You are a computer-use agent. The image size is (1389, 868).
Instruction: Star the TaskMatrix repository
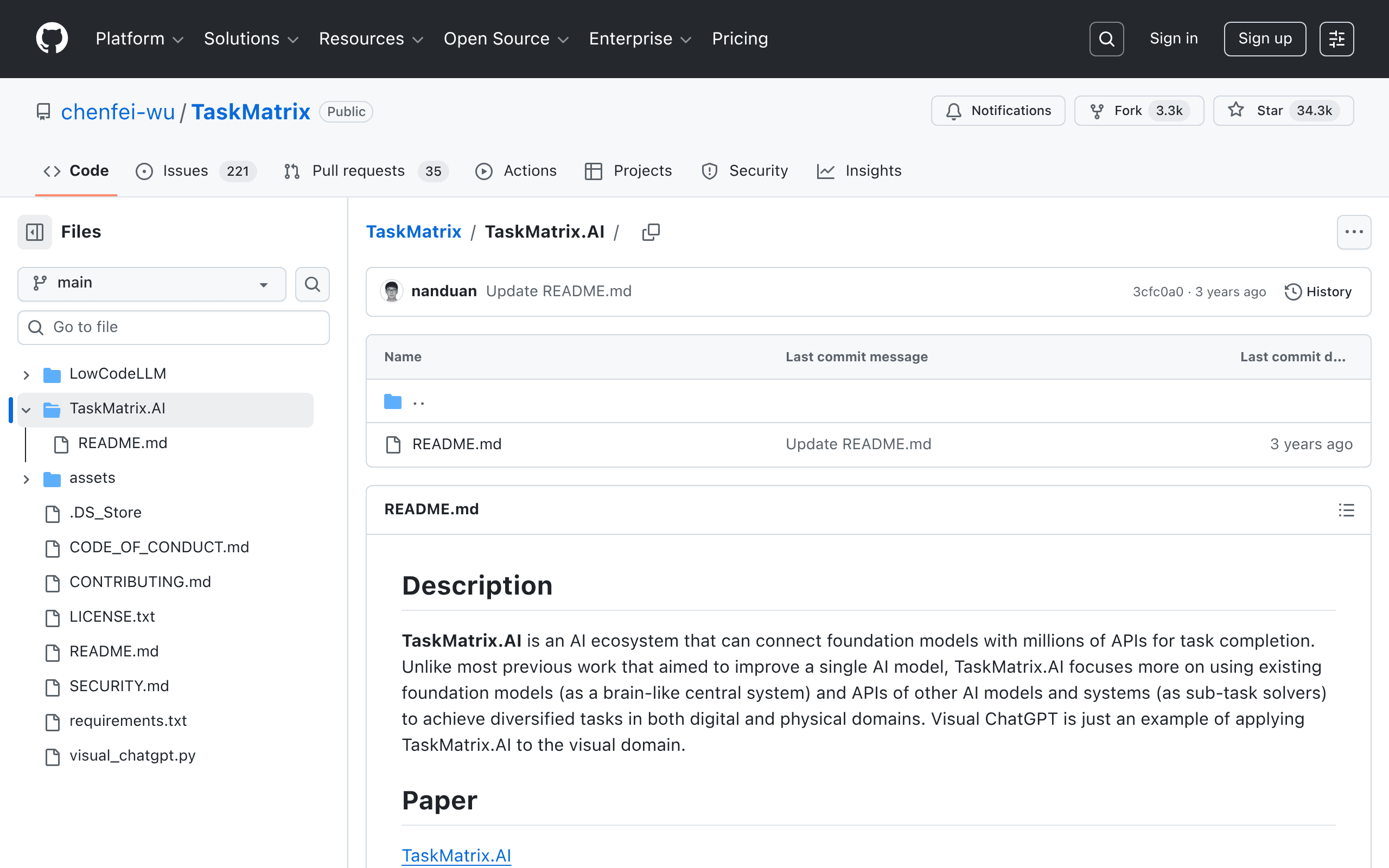click(x=1283, y=111)
